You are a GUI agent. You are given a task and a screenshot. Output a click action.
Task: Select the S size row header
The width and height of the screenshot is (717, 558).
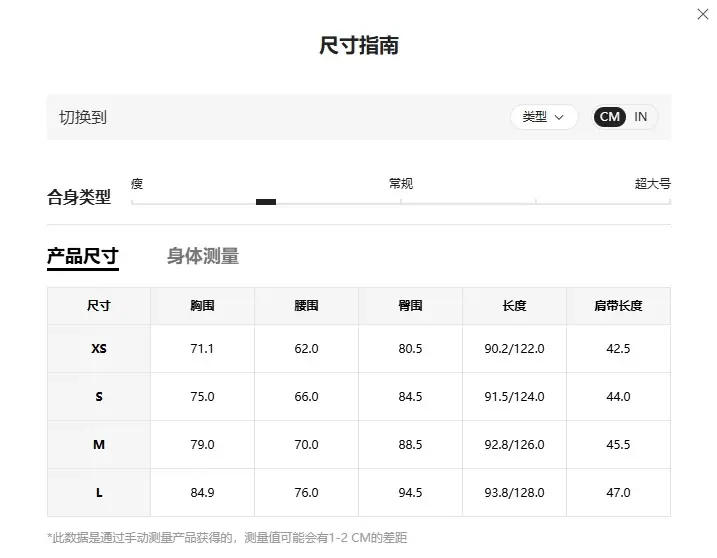pyautogui.click(x=99, y=397)
